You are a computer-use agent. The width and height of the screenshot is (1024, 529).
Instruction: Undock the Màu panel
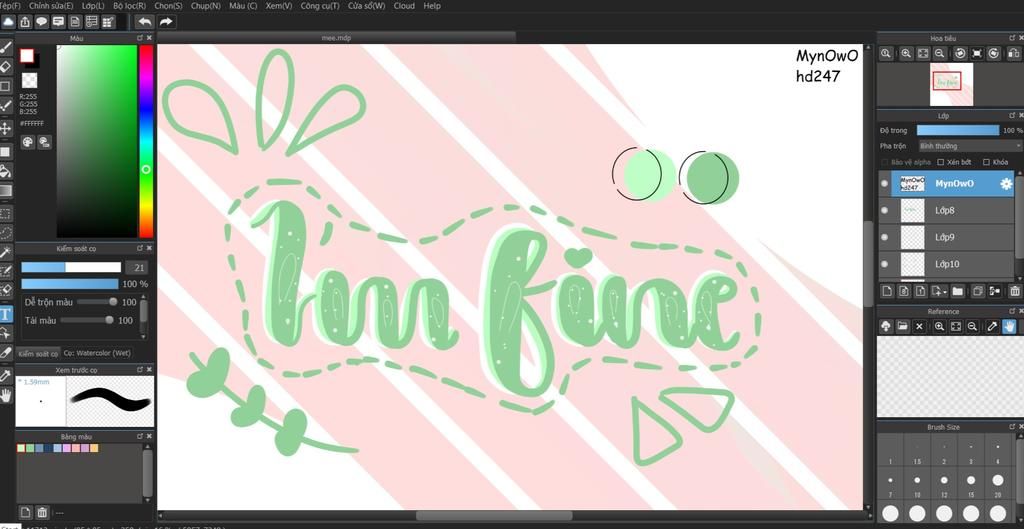tap(140, 38)
